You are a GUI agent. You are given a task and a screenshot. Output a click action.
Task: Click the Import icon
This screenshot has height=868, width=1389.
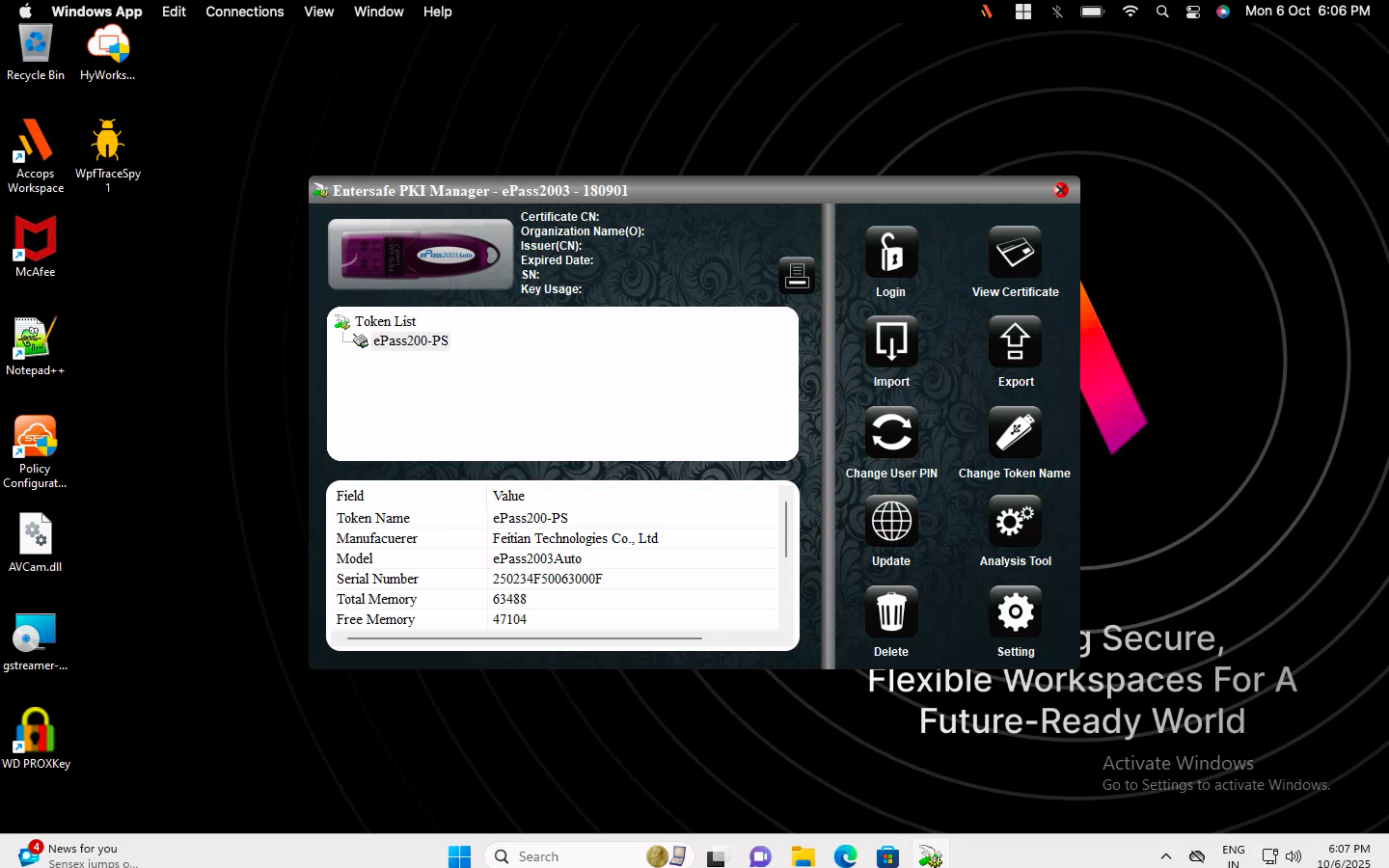tap(890, 342)
